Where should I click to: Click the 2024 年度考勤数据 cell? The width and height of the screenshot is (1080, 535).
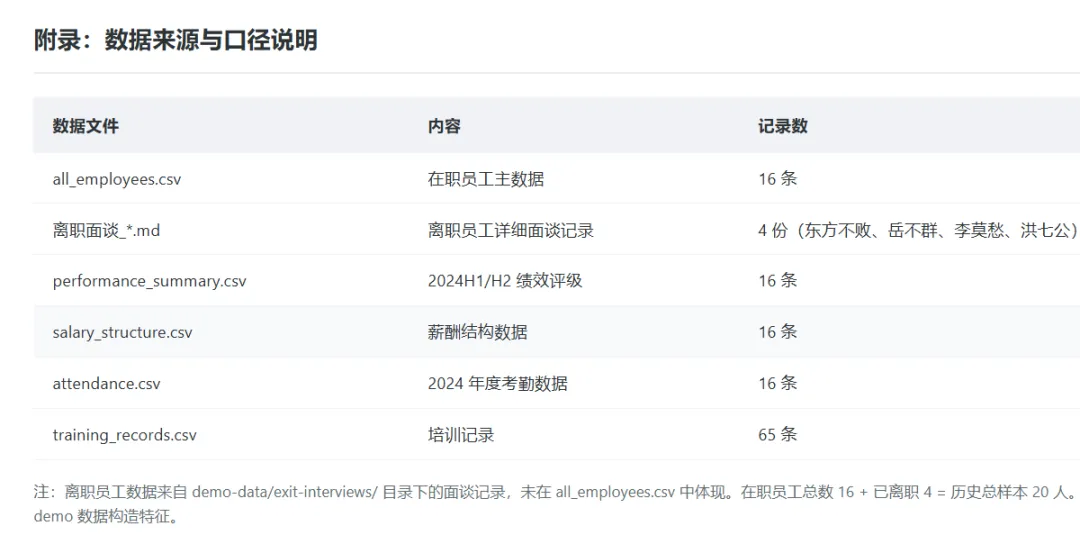coord(498,384)
